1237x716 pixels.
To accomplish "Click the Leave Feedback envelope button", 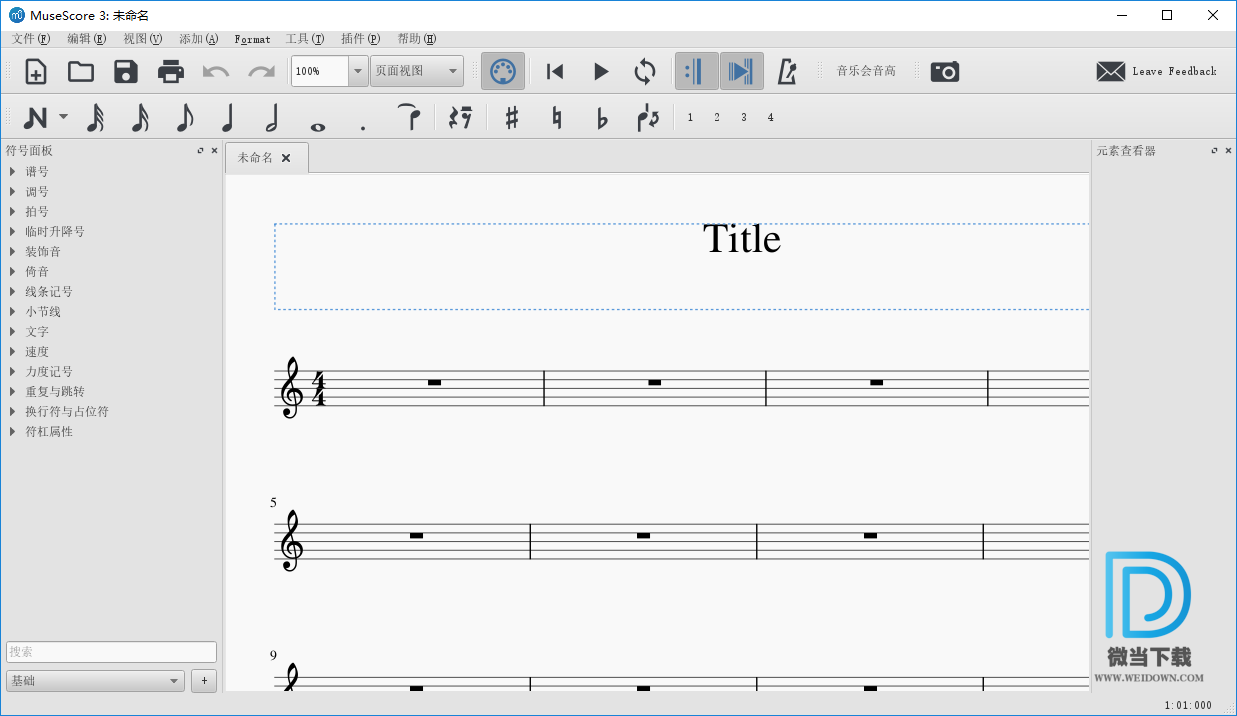I will [1156, 71].
